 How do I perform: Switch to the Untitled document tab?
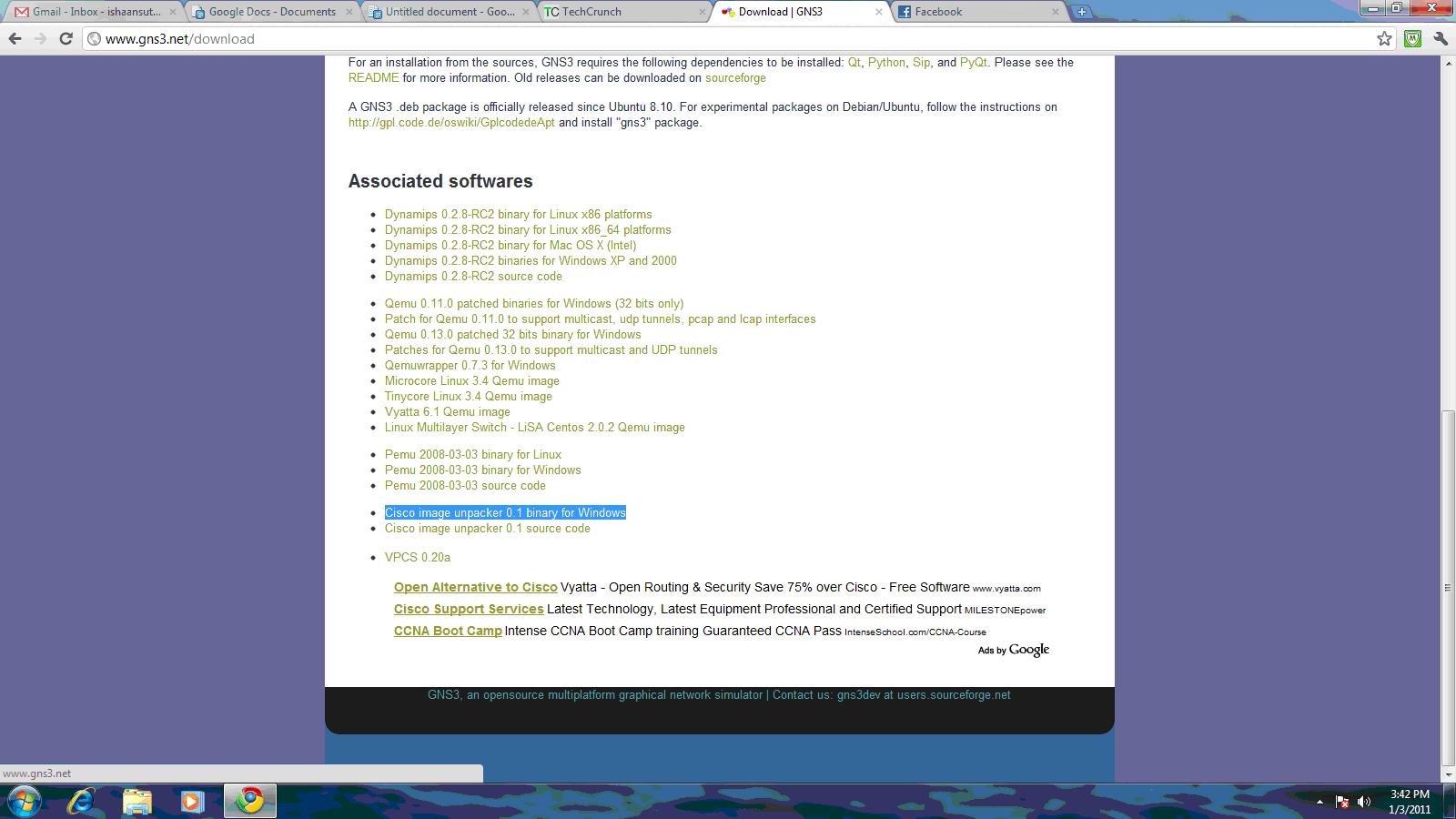point(448,12)
